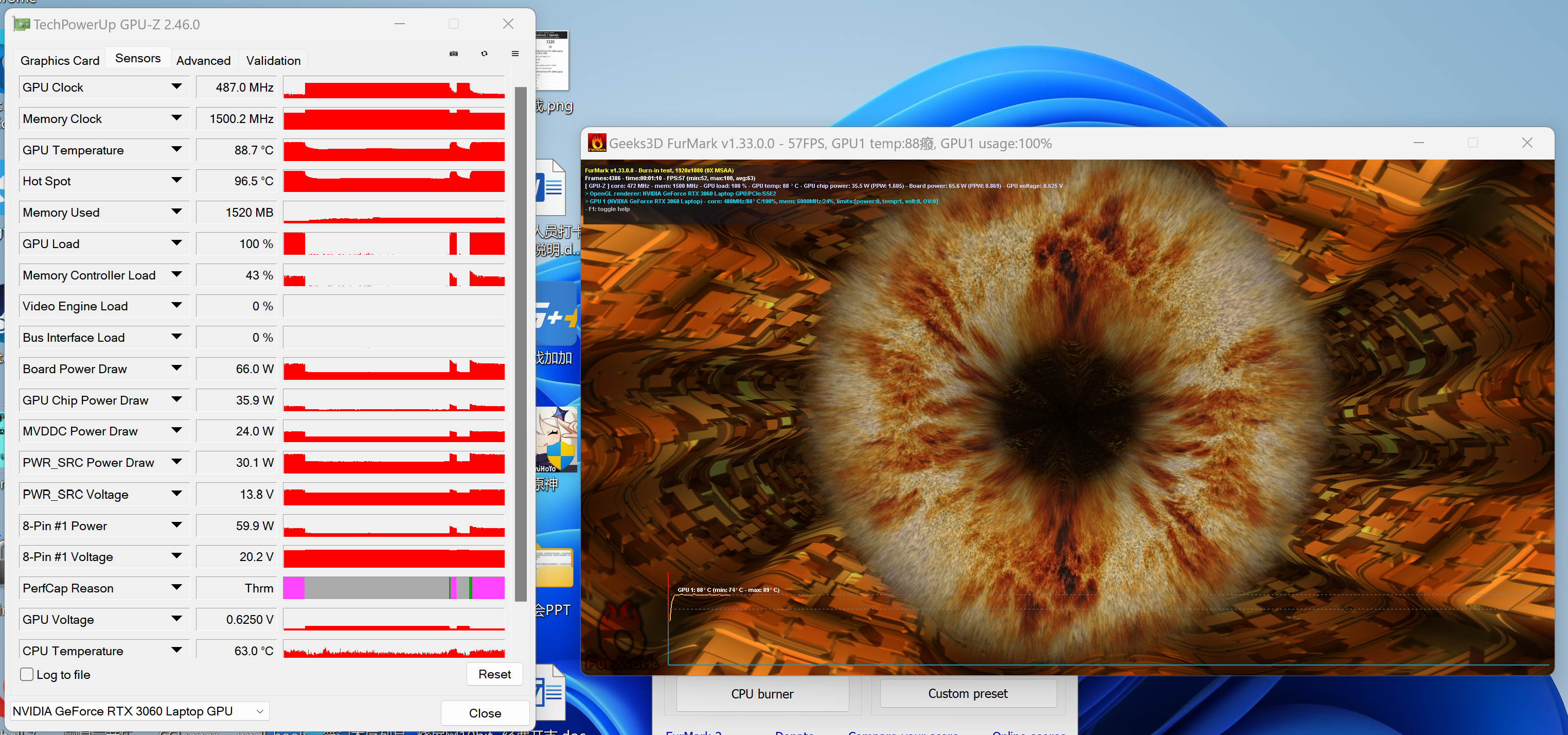Screen dimensions: 1568x735
Task: Click the PerfCap Reason value Thrm
Action: [x=236, y=588]
